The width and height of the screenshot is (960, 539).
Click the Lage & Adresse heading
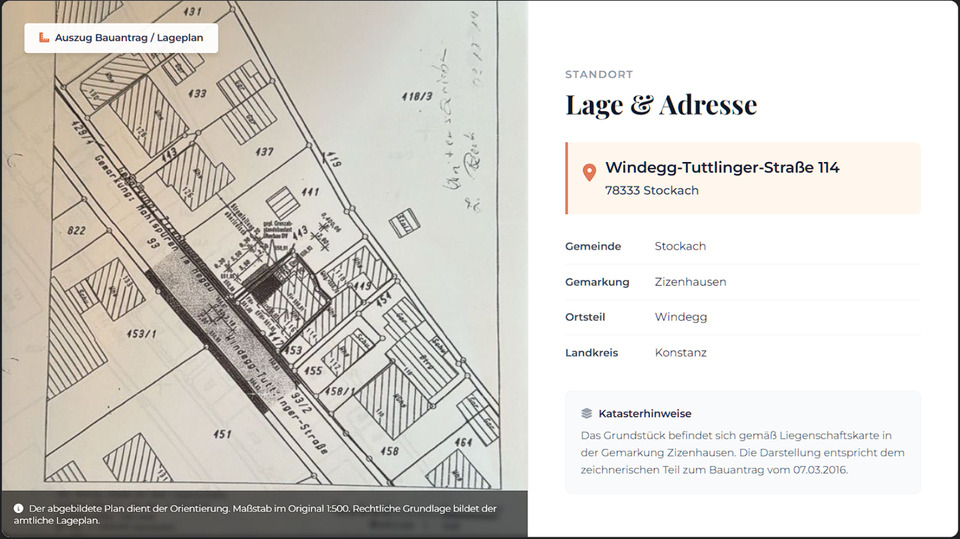(661, 105)
